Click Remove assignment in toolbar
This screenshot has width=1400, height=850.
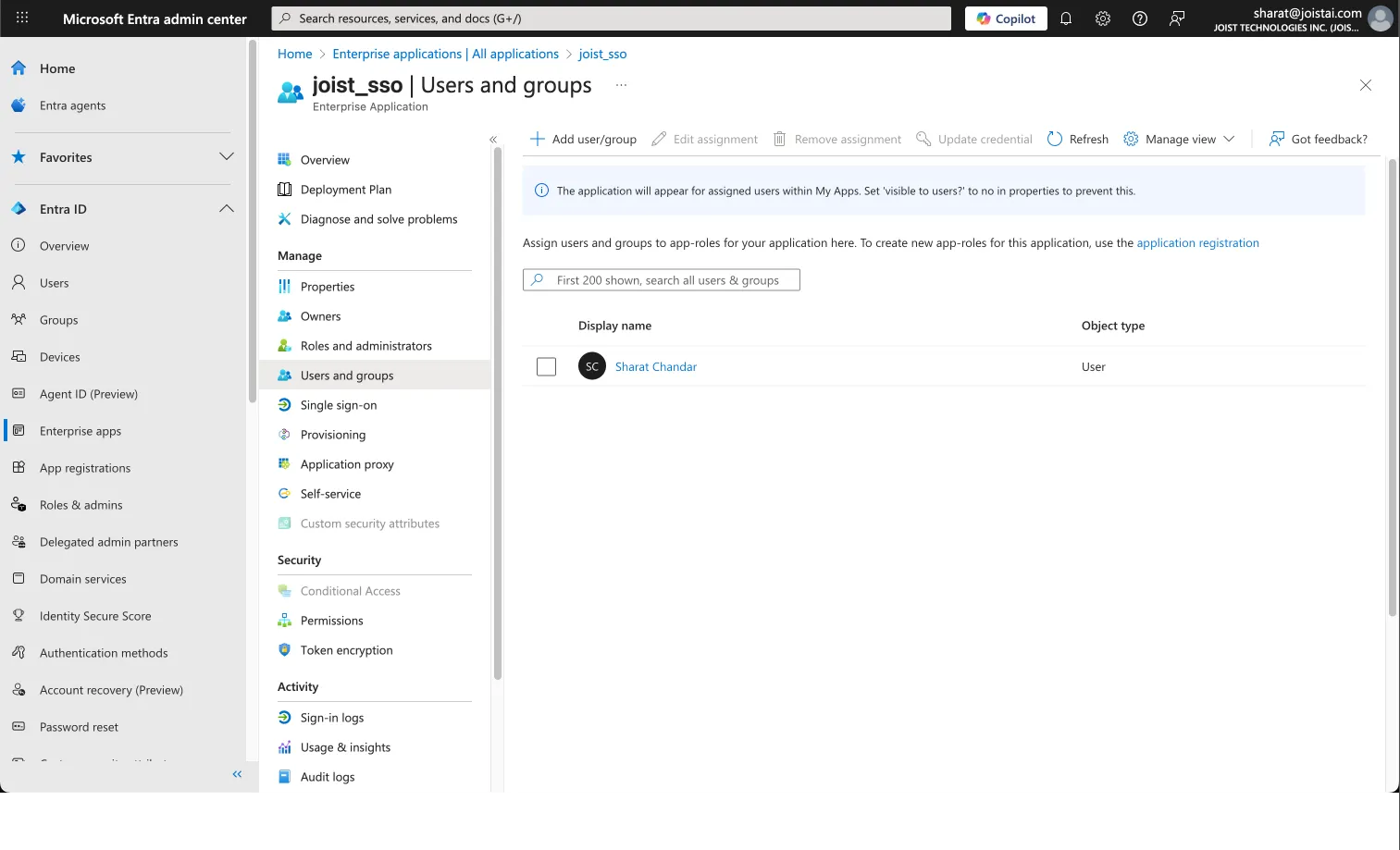[x=837, y=139]
